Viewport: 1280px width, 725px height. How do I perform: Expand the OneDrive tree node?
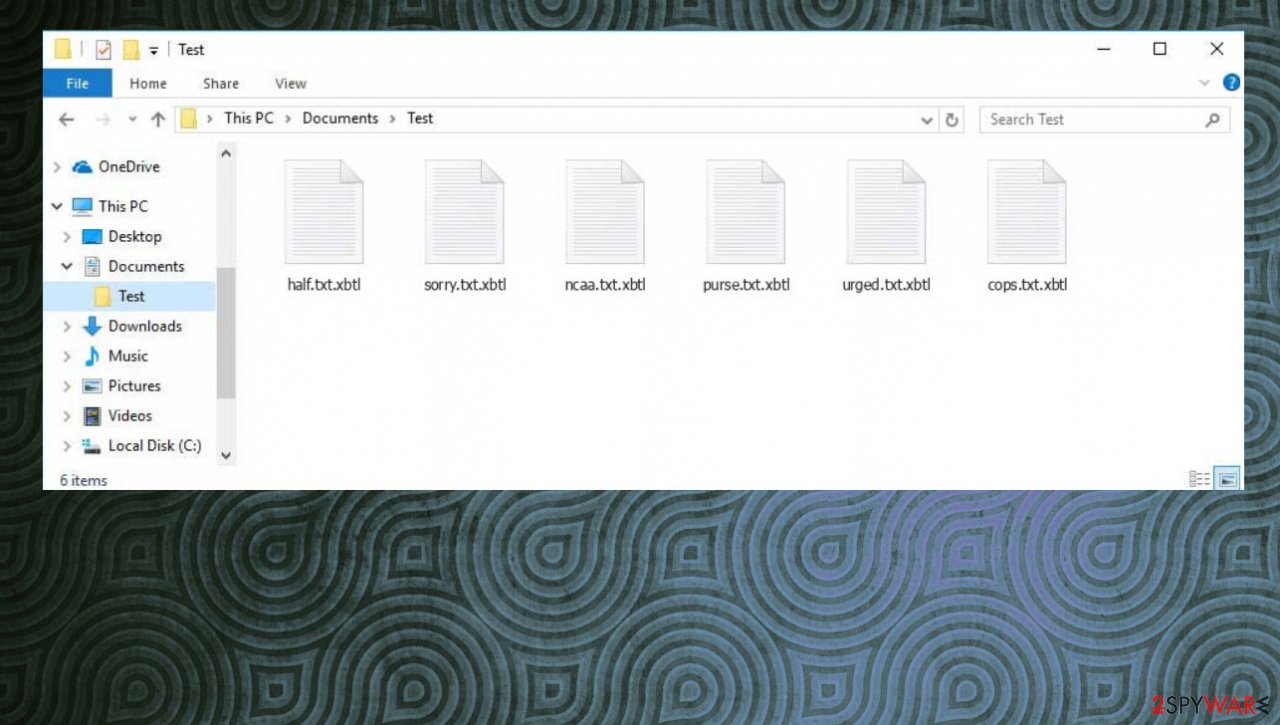pyautogui.click(x=58, y=167)
